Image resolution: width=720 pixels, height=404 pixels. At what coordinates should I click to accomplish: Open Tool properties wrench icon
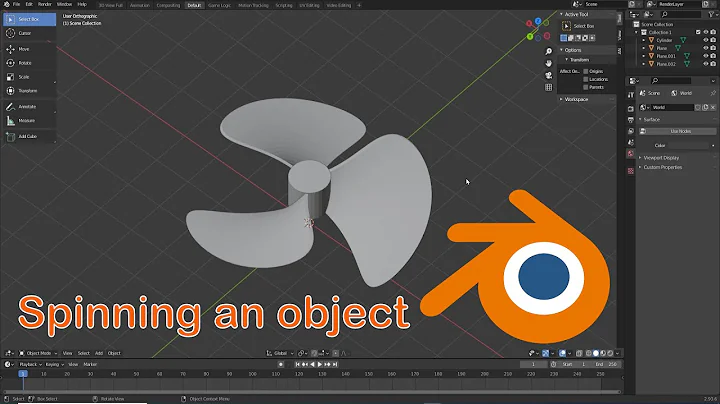(x=630, y=95)
